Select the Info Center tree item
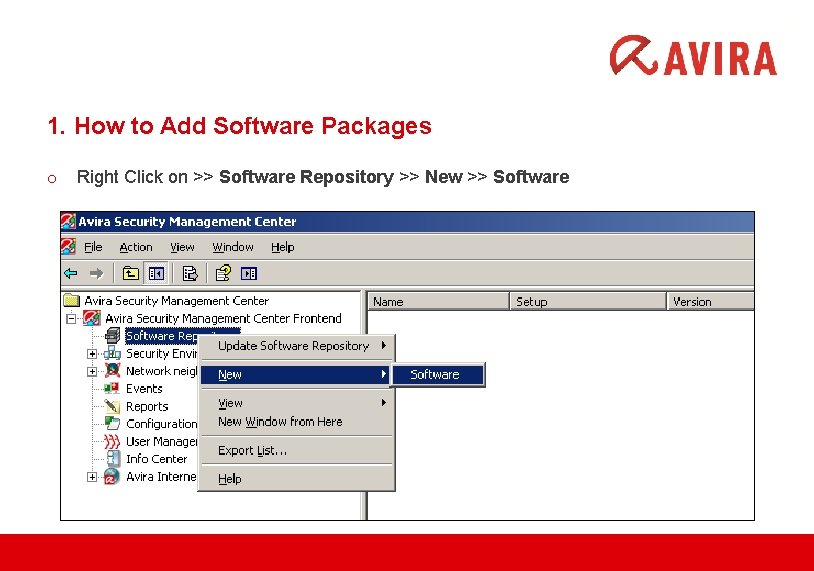Viewport: 814px width, 571px height. click(x=156, y=459)
